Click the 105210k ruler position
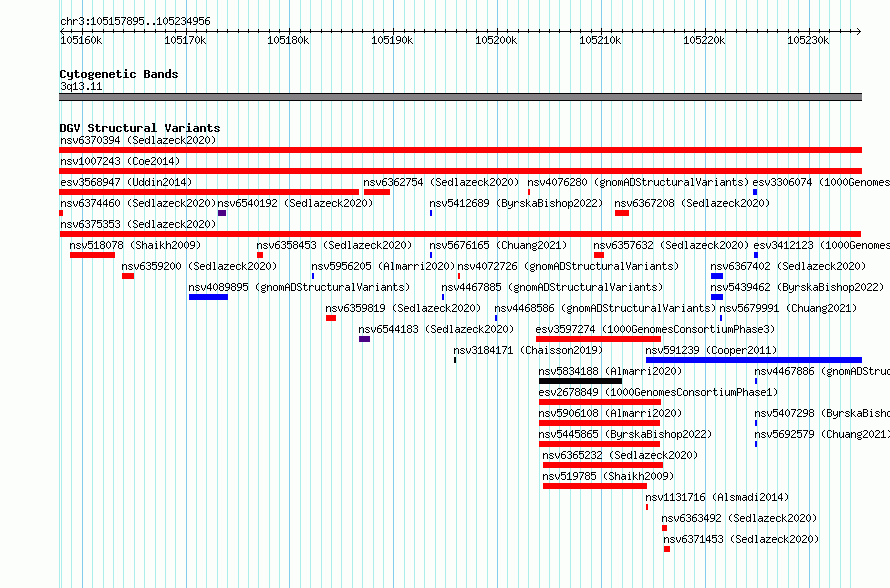 [x=600, y=40]
